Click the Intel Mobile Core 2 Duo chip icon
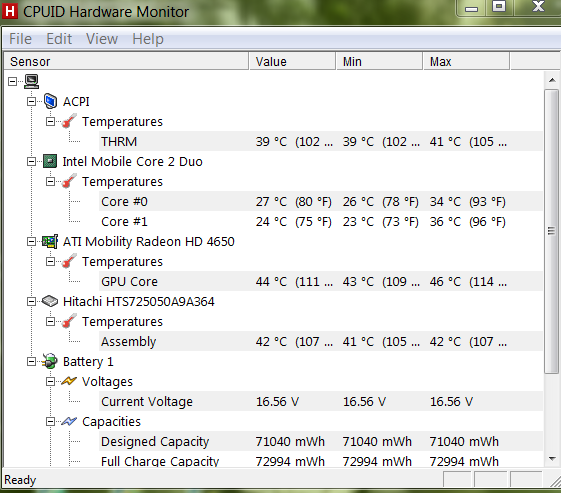The width and height of the screenshot is (561, 493). click(50, 161)
